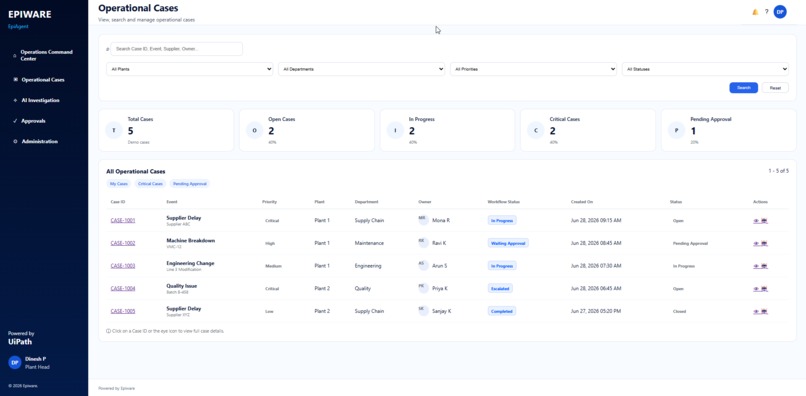The width and height of the screenshot is (806, 396).
Task: Click Priya K's PK avatar
Action: click(423, 287)
